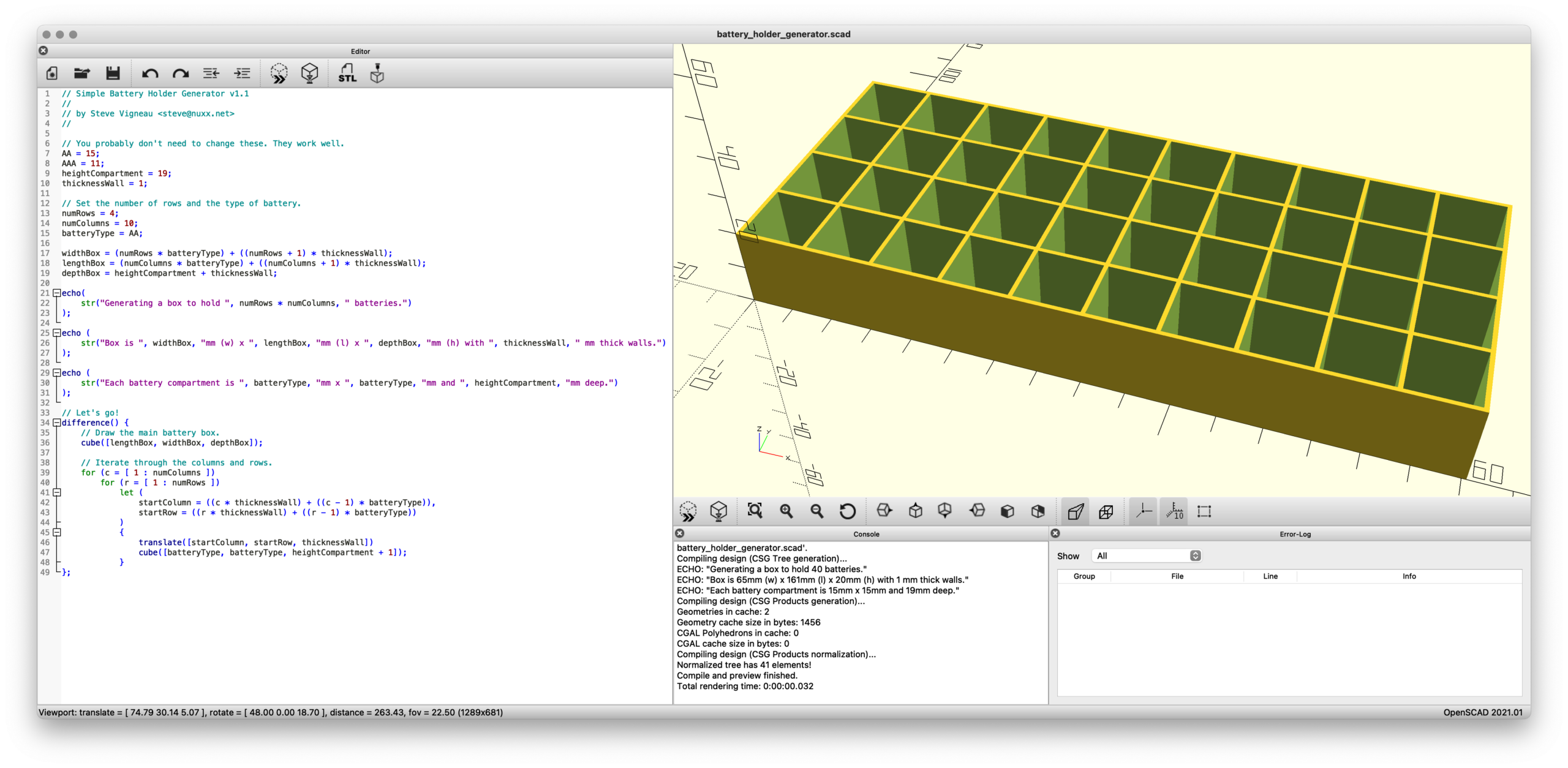This screenshot has width=1568, height=768.
Task: Click the Indent more icon
Action: click(x=242, y=73)
